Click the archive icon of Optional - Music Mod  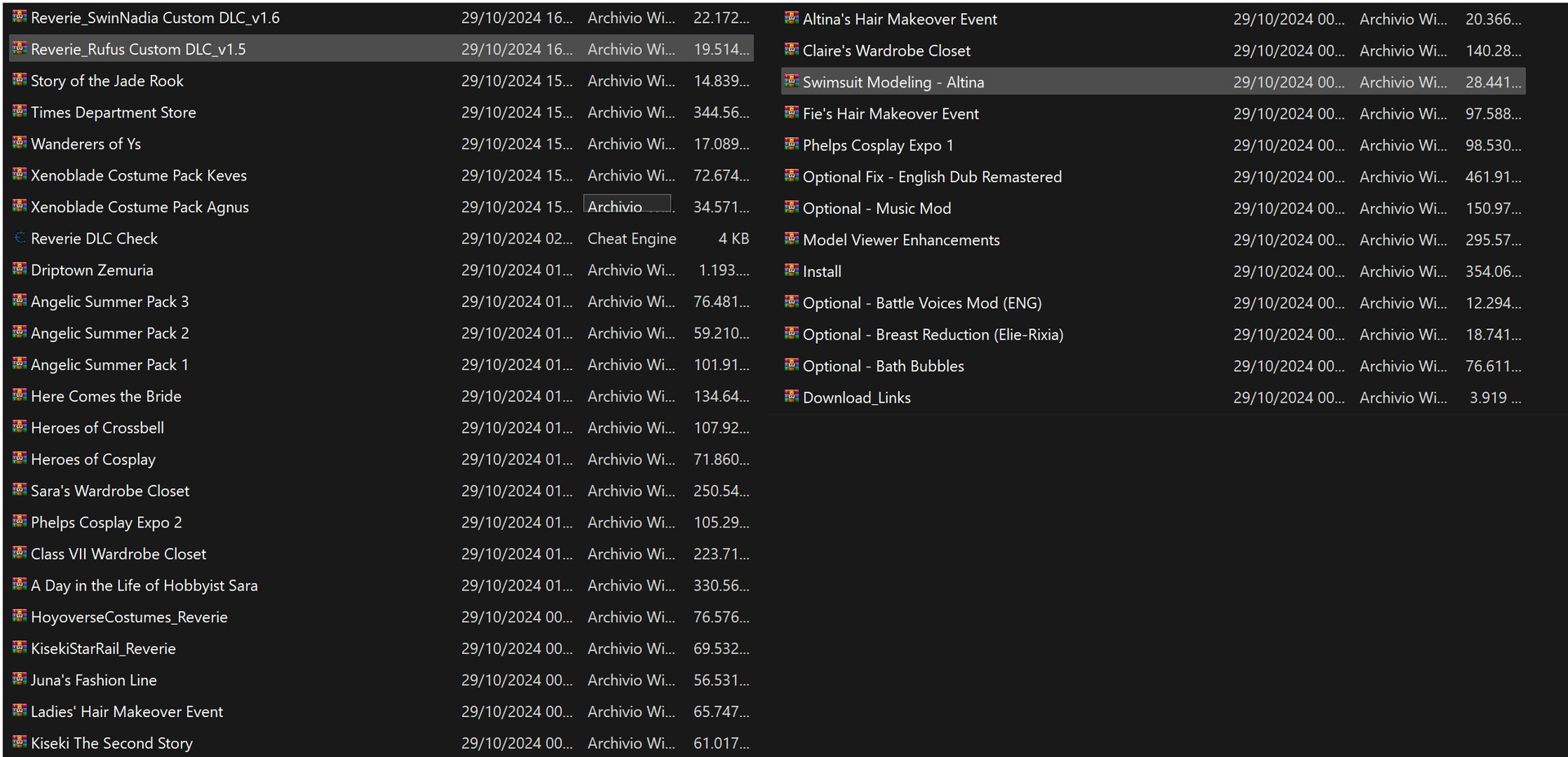791,207
